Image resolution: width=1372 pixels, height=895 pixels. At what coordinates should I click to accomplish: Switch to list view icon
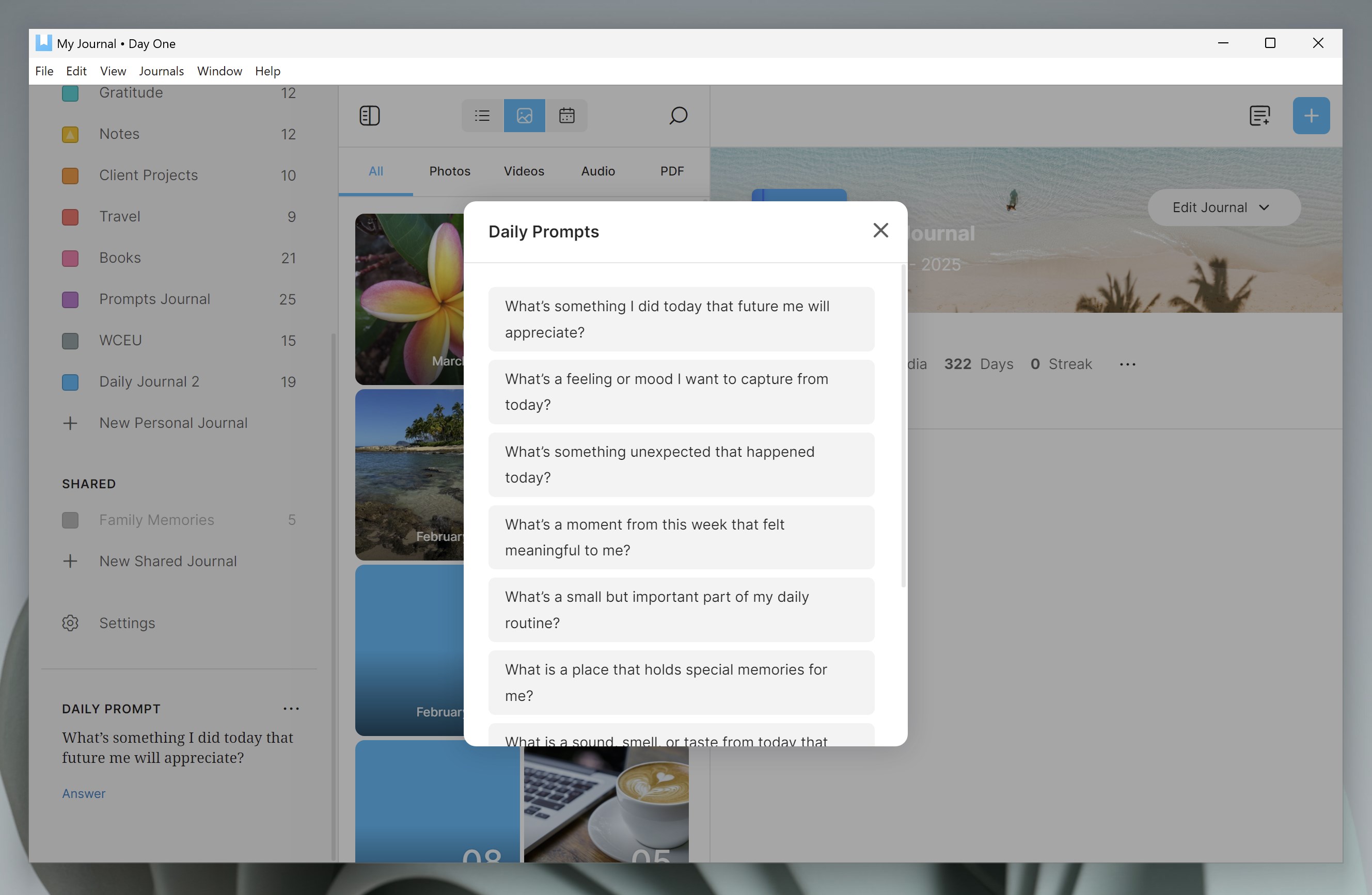point(481,115)
